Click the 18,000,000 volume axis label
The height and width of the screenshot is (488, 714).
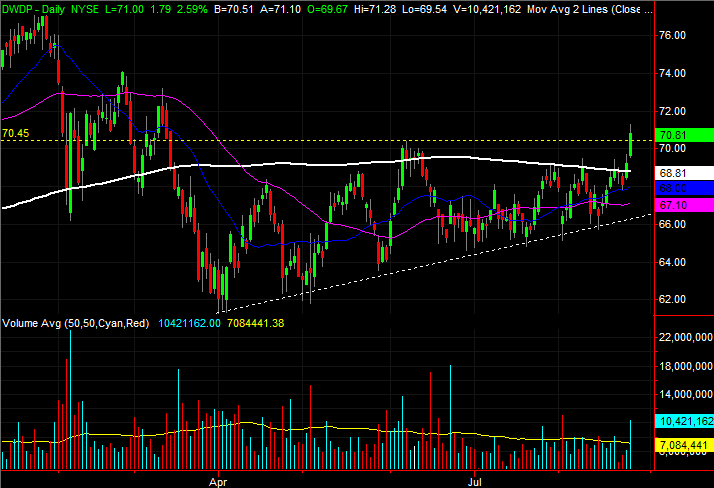[685, 366]
